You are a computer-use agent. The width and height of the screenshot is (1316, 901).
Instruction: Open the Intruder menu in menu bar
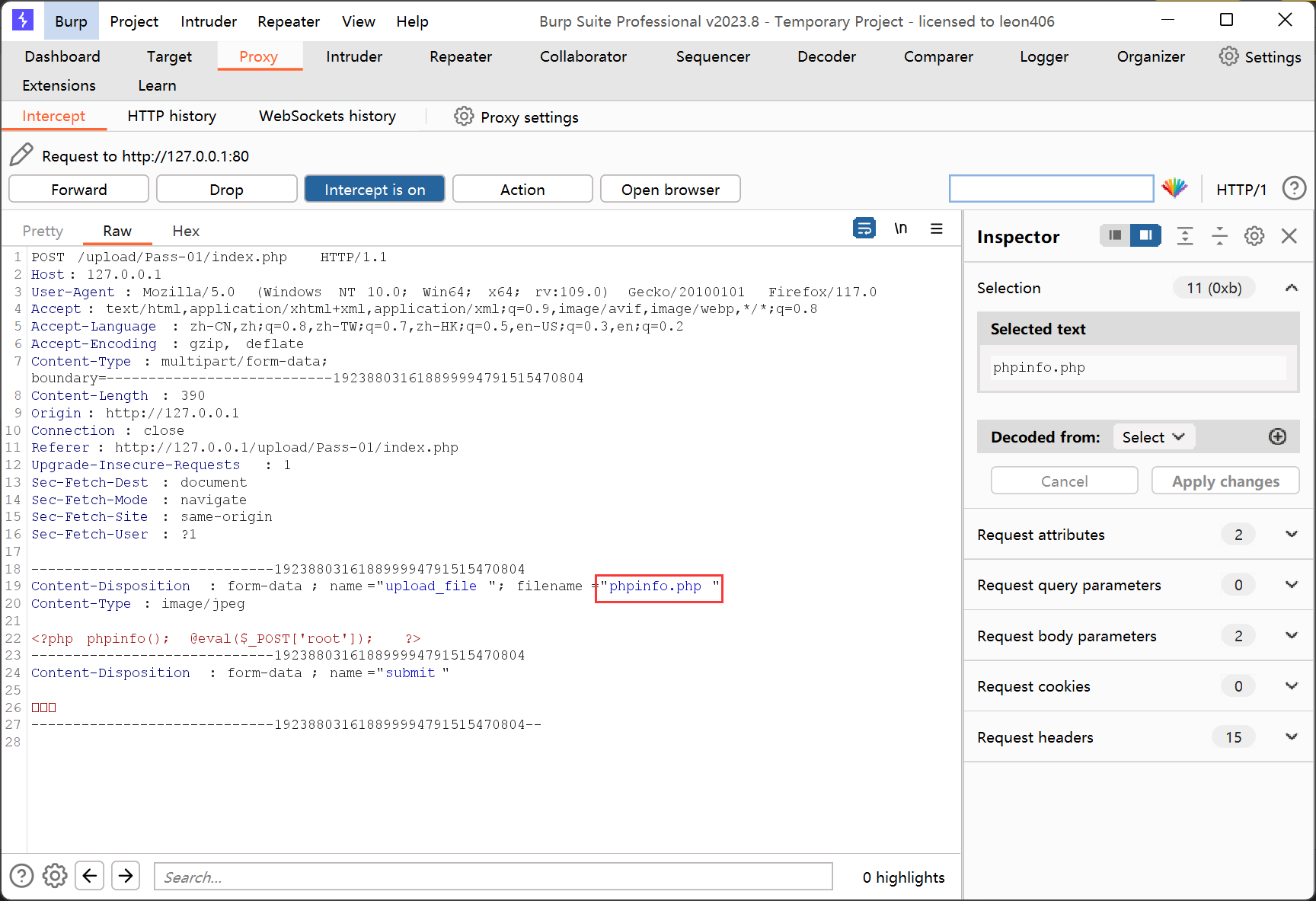click(209, 21)
